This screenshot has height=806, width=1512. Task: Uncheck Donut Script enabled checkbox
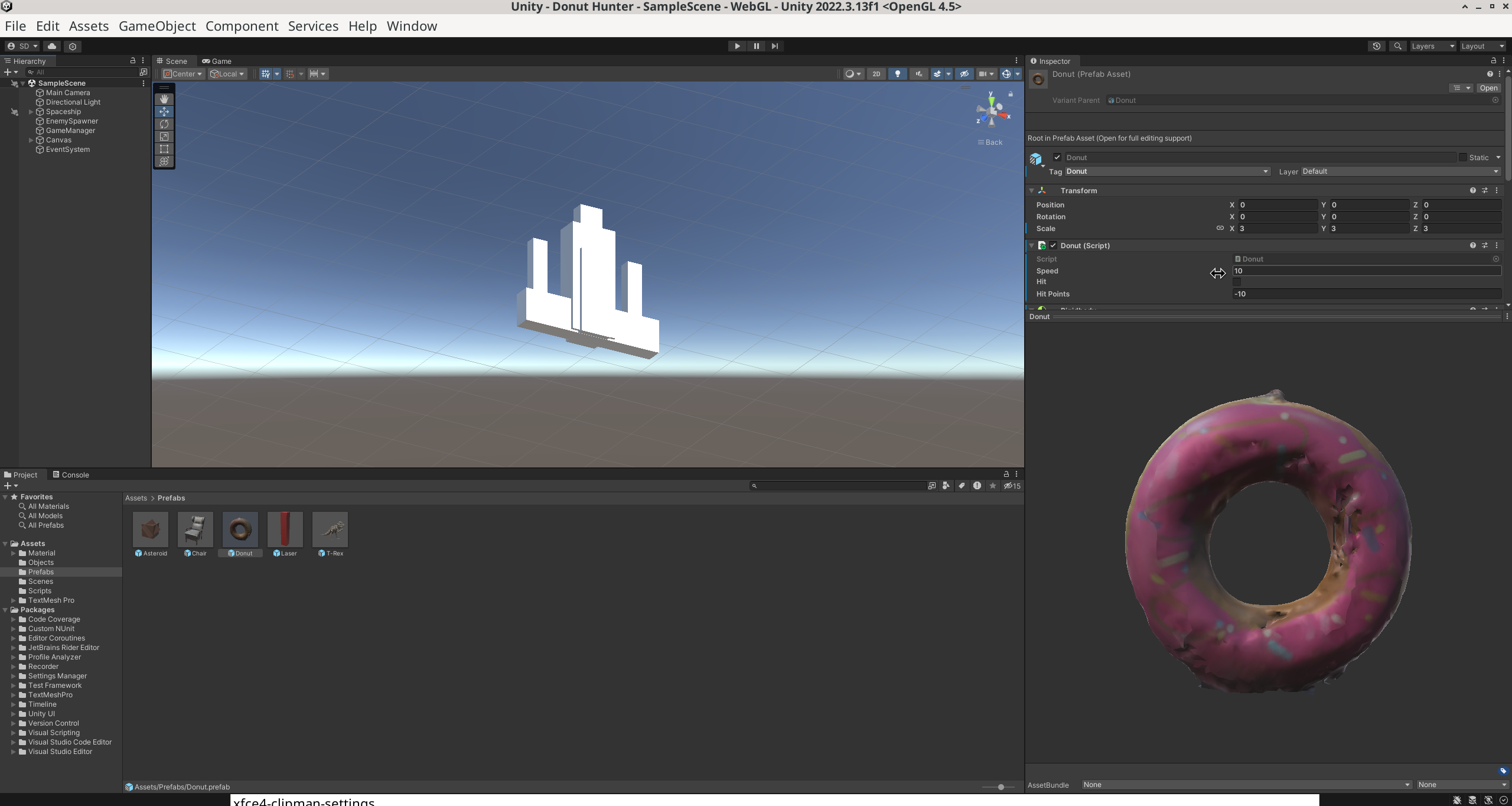1053,246
